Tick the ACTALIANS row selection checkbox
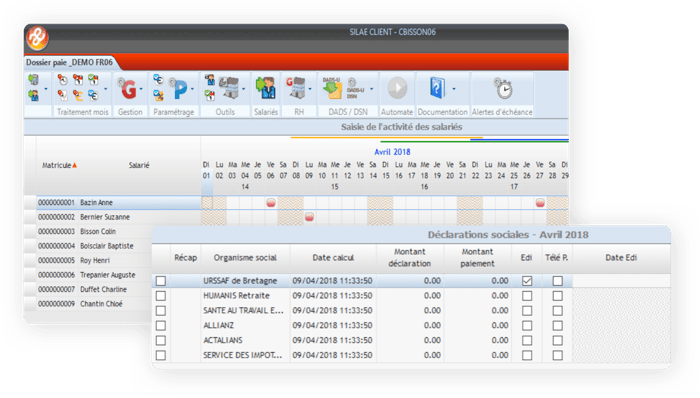Image resolution: width=700 pixels, height=398 pixels. 161,340
